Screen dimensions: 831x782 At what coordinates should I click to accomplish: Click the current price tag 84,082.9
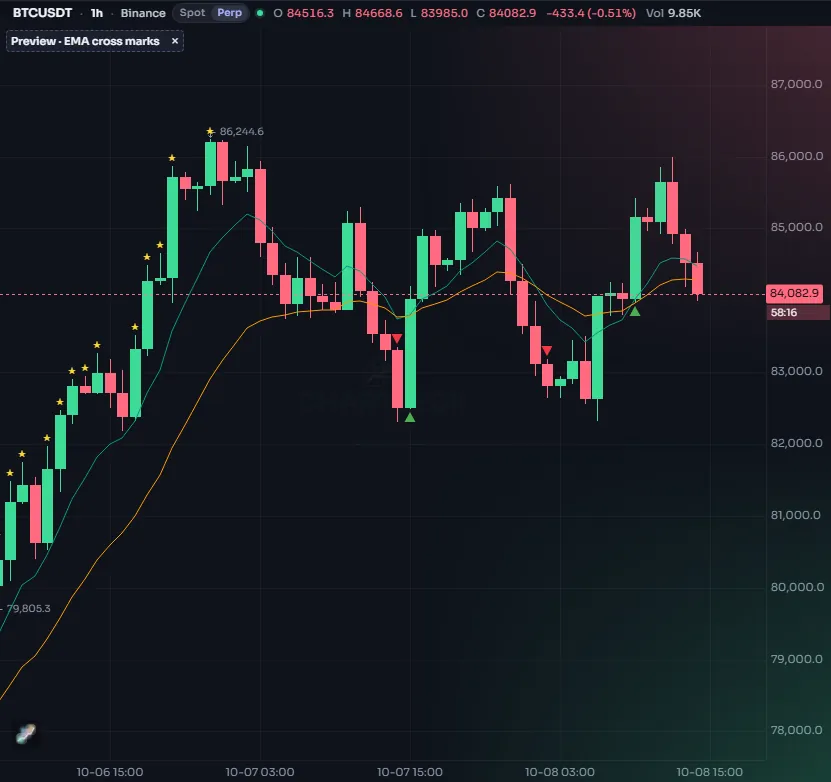[794, 293]
